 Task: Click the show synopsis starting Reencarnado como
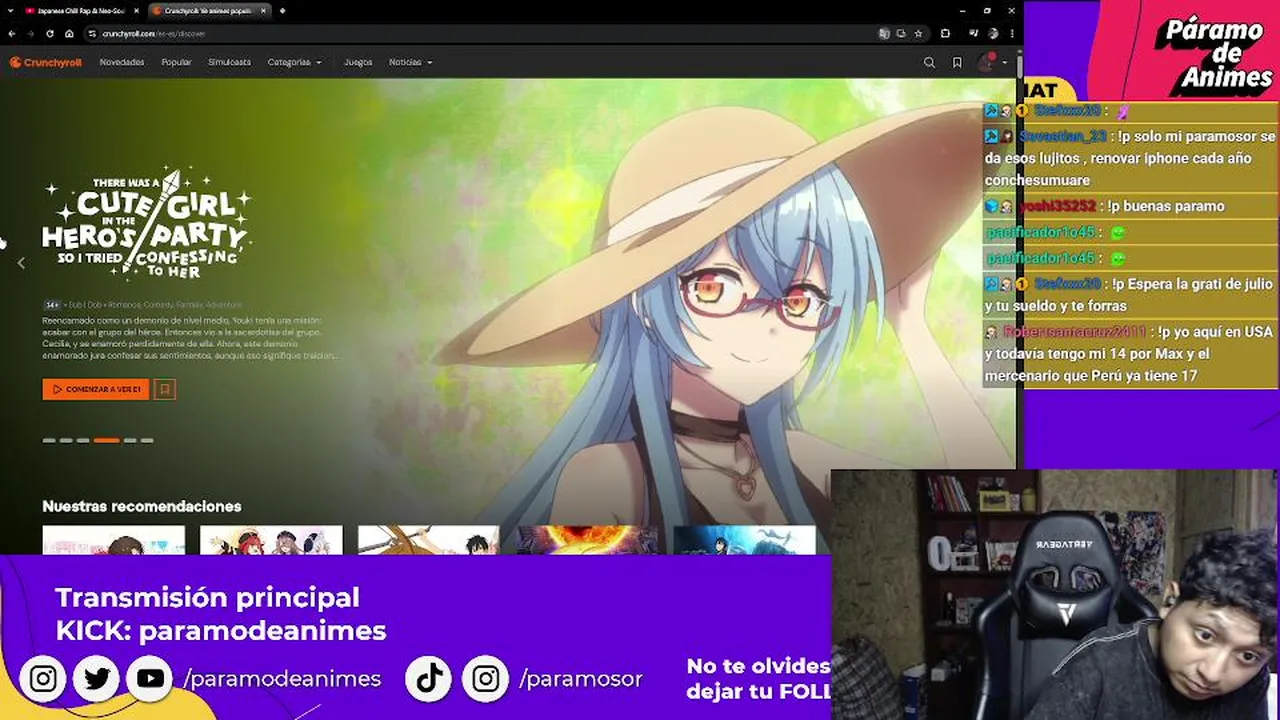pyautogui.click(x=190, y=337)
